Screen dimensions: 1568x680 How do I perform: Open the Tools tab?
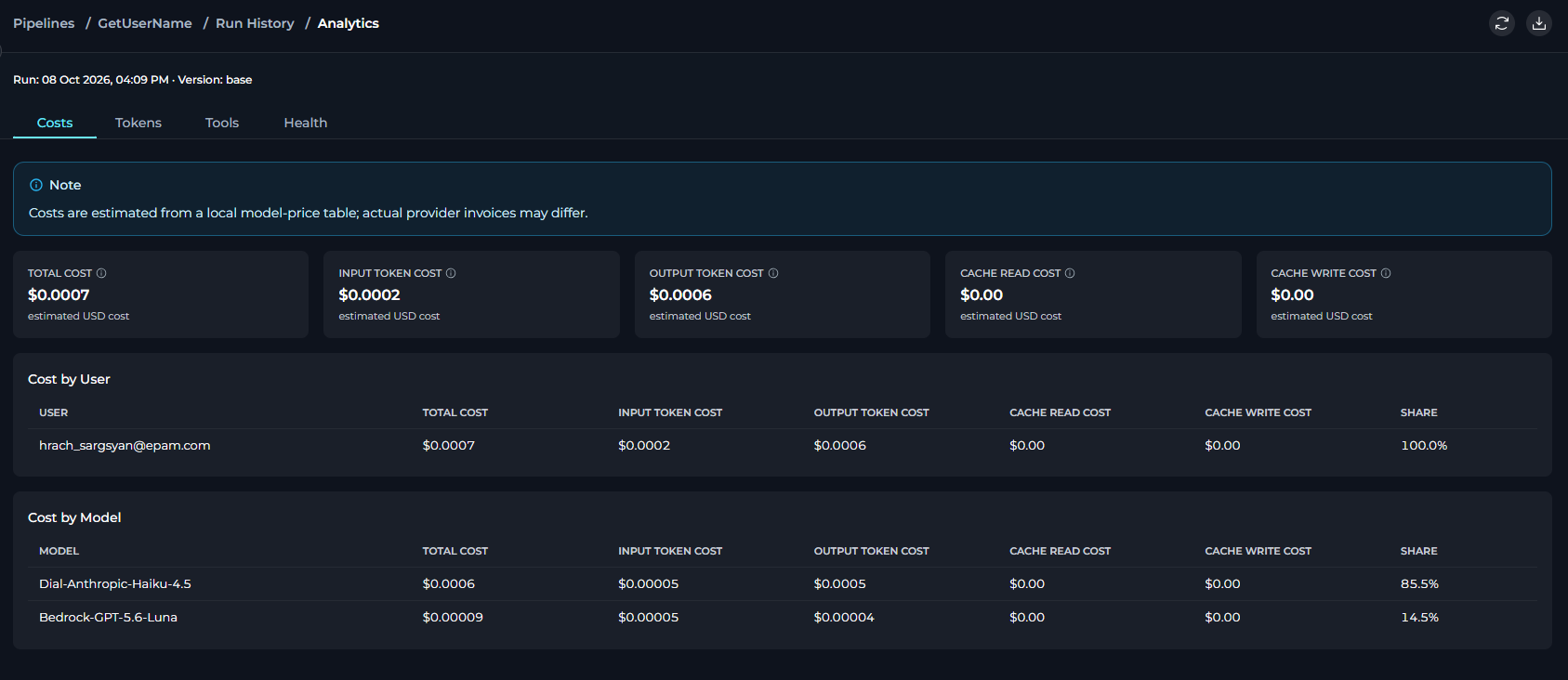click(x=222, y=123)
